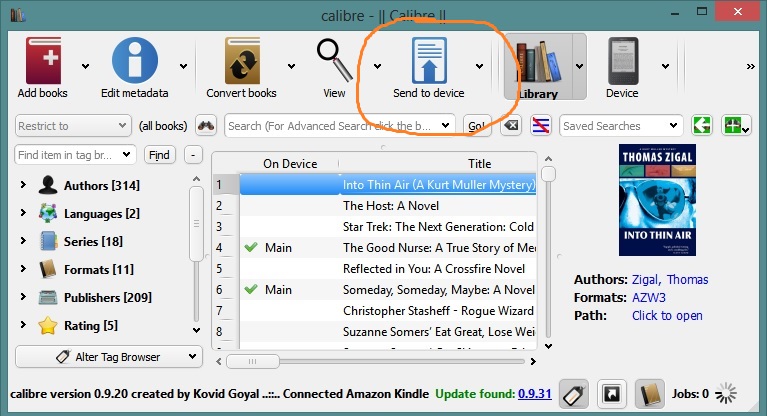Viewport: 767px width, 416px height.
Task: Click the Go! search button
Action: (477, 126)
